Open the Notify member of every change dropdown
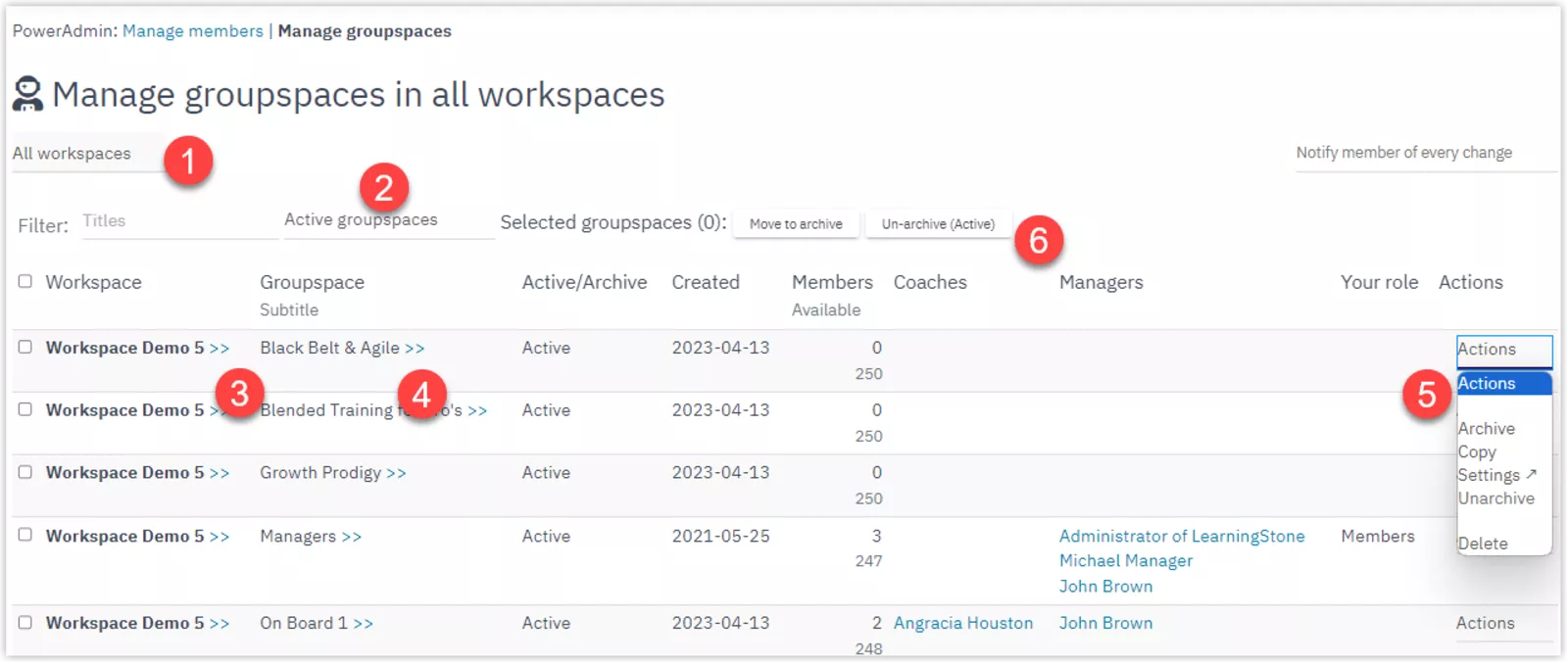The width and height of the screenshot is (1568, 663). pos(1423,153)
